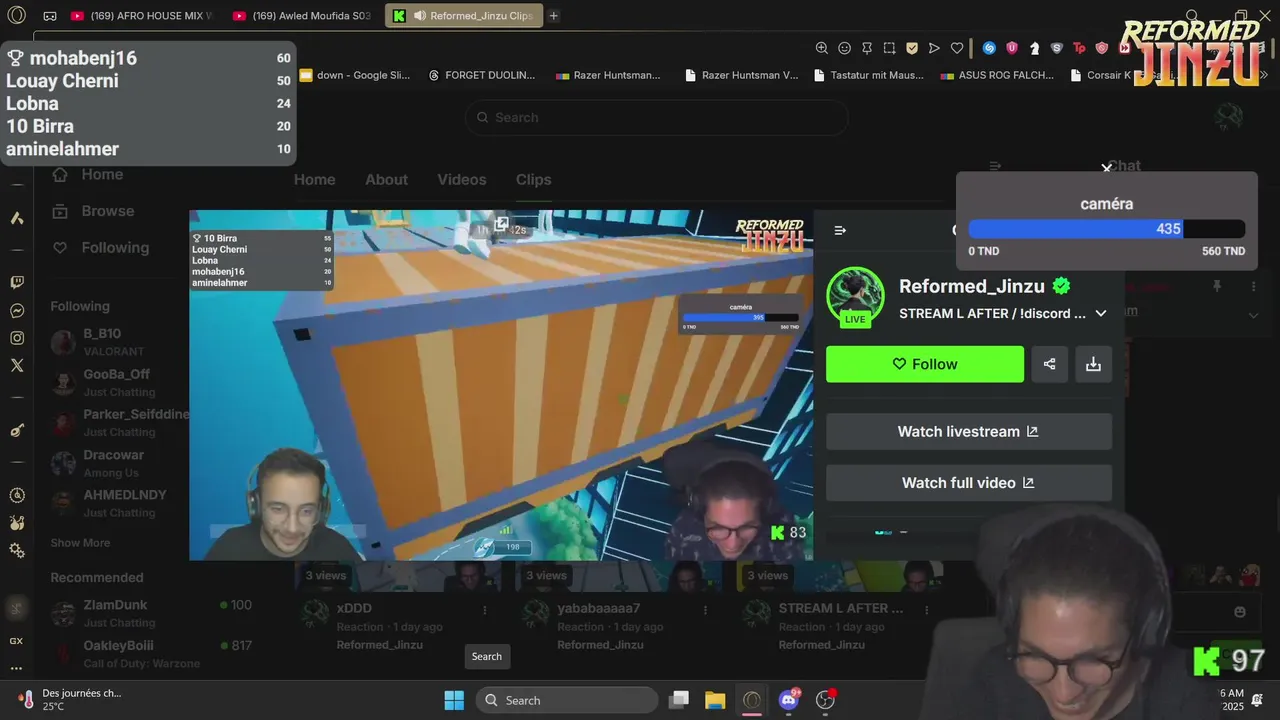Click the taskbar Search box
The height and width of the screenshot is (720, 1280).
pos(567,700)
